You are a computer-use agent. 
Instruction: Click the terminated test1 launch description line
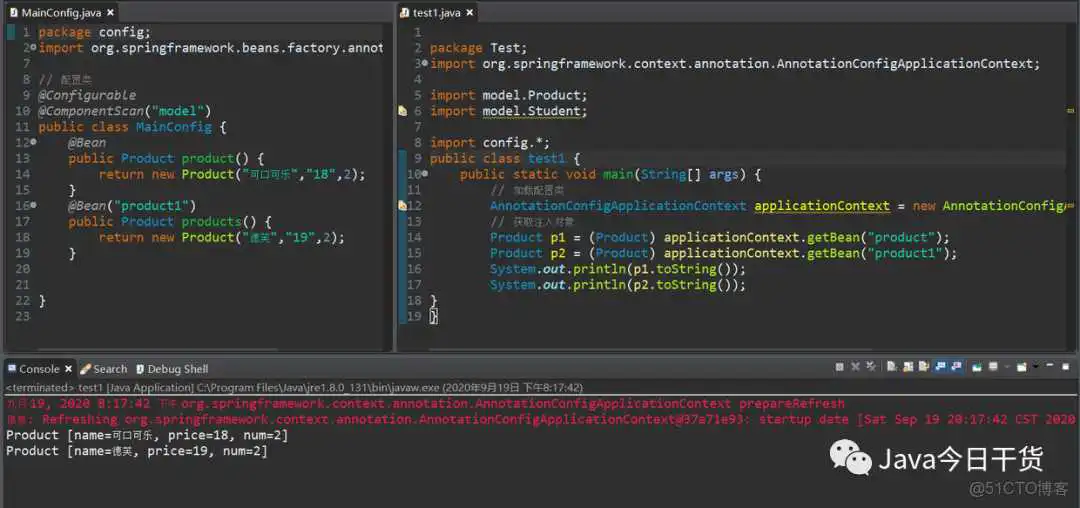pos(294,388)
